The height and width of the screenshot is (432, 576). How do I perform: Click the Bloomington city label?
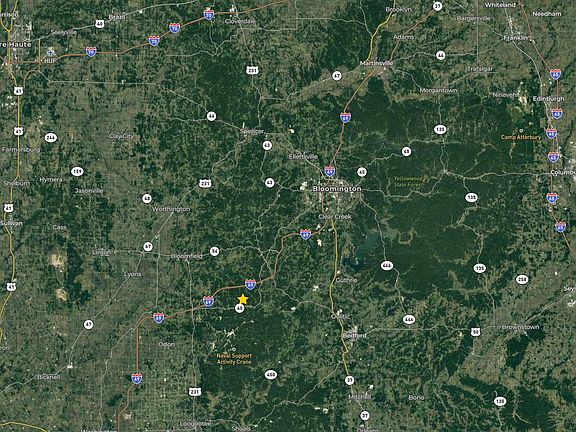(x=337, y=189)
